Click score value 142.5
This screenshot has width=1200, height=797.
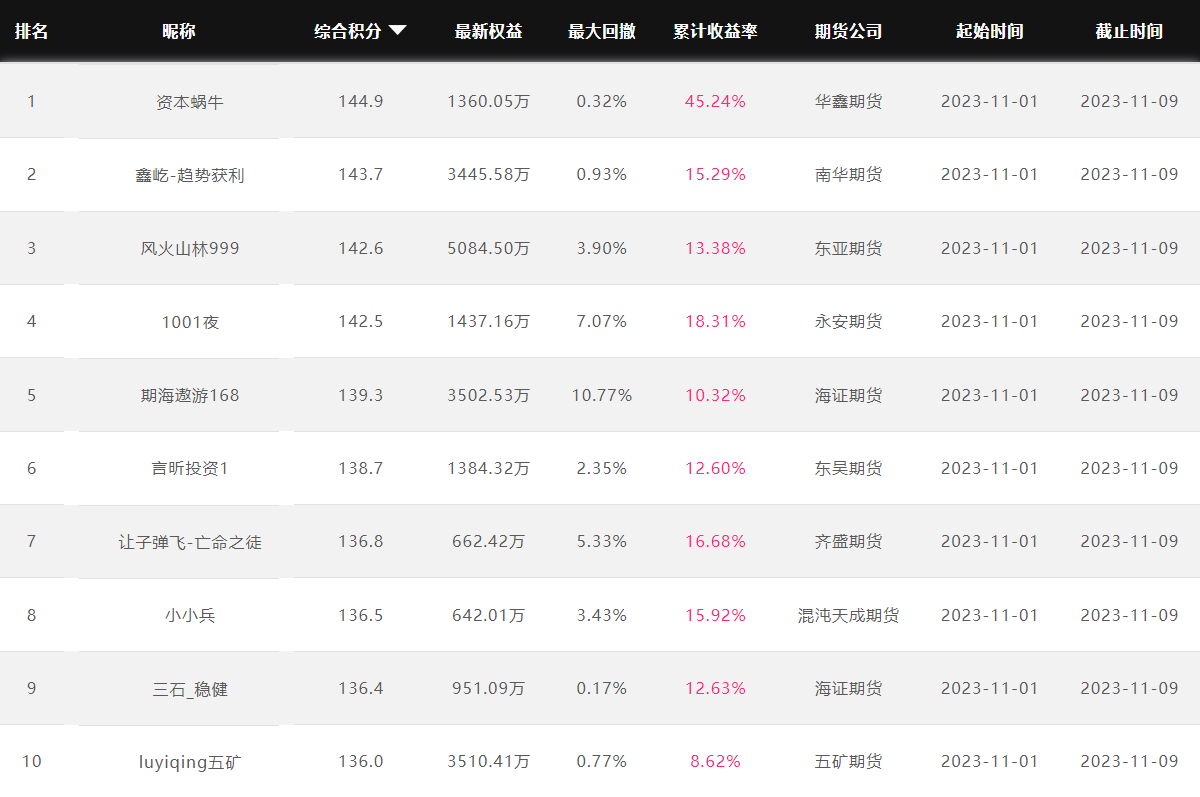coord(360,321)
